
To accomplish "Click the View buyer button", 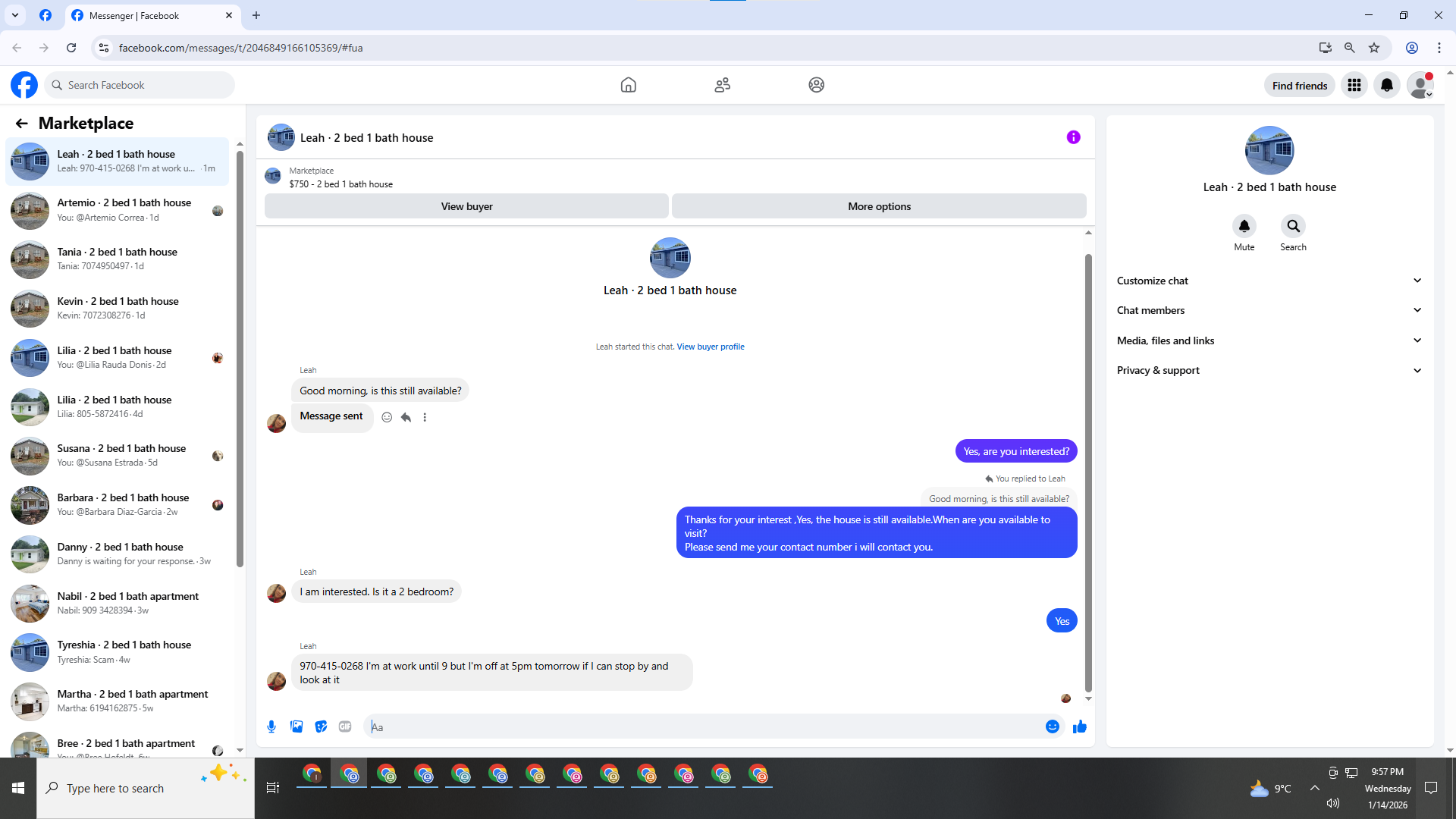I will point(466,206).
